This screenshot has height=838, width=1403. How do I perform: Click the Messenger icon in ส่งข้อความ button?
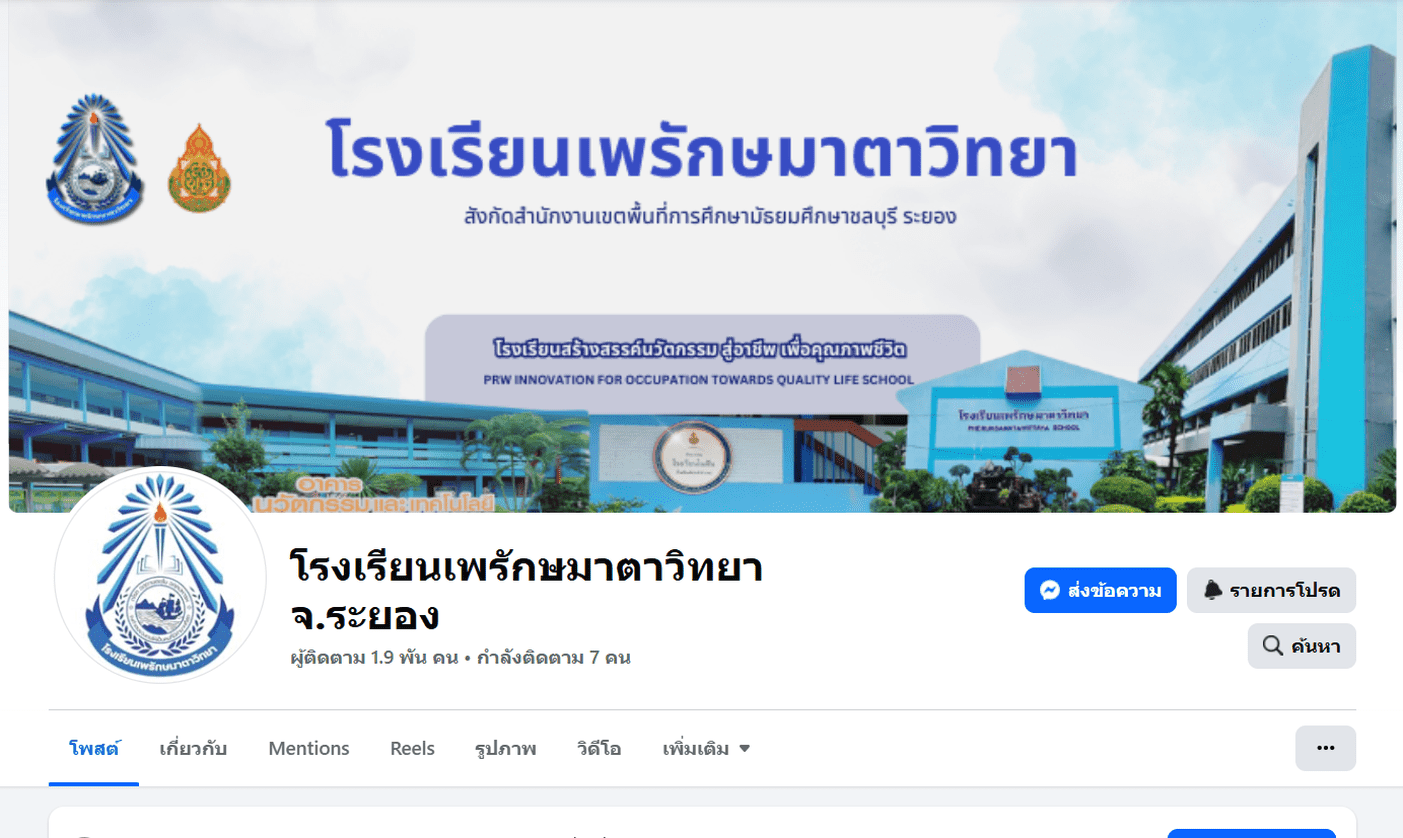tap(1049, 590)
